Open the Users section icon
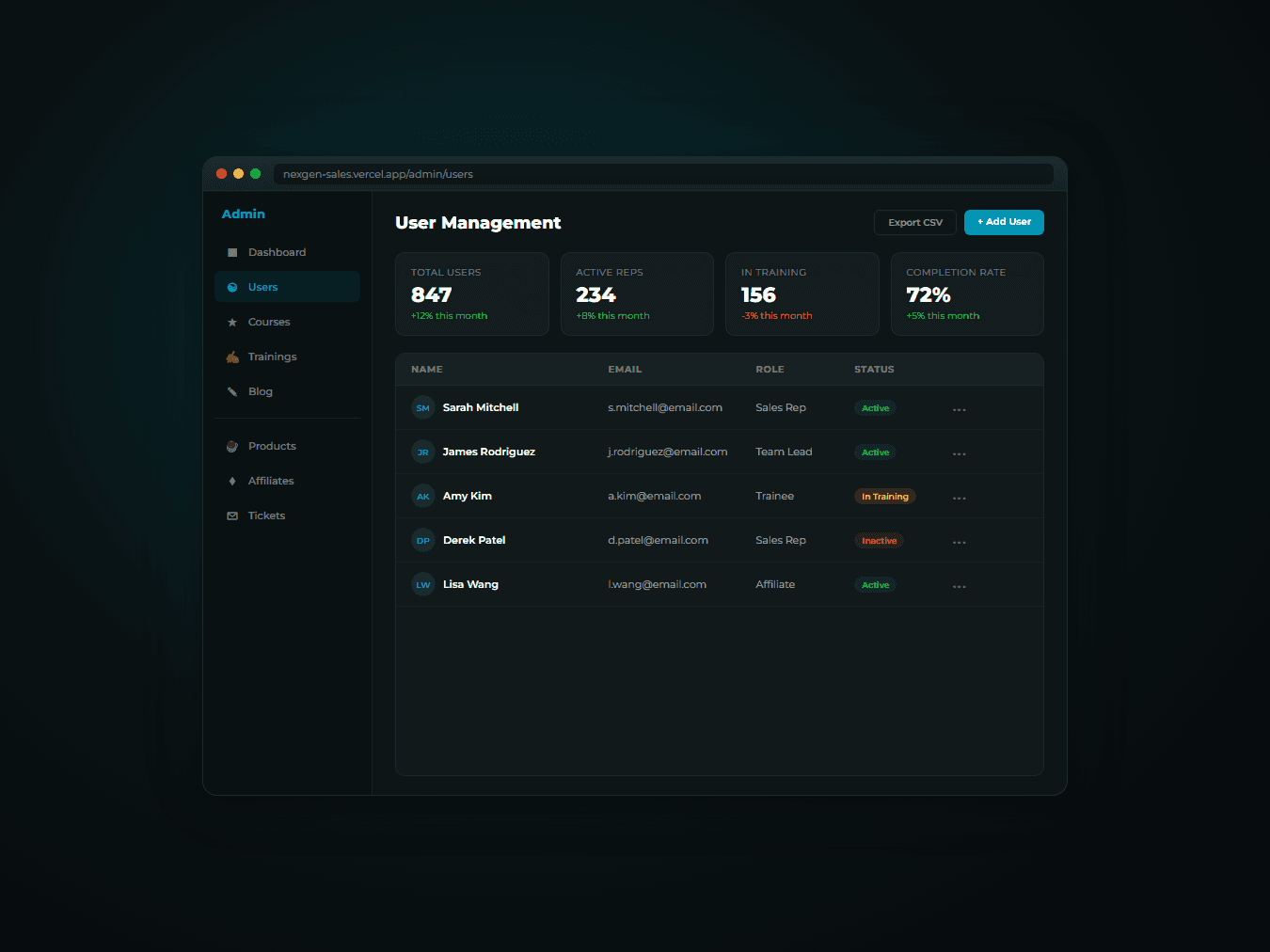 click(x=231, y=287)
